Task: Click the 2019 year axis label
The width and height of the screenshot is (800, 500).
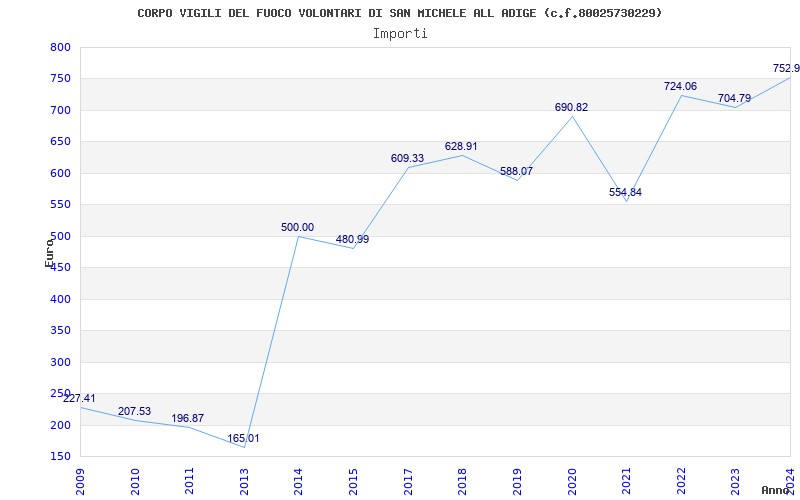Action: 517,481
